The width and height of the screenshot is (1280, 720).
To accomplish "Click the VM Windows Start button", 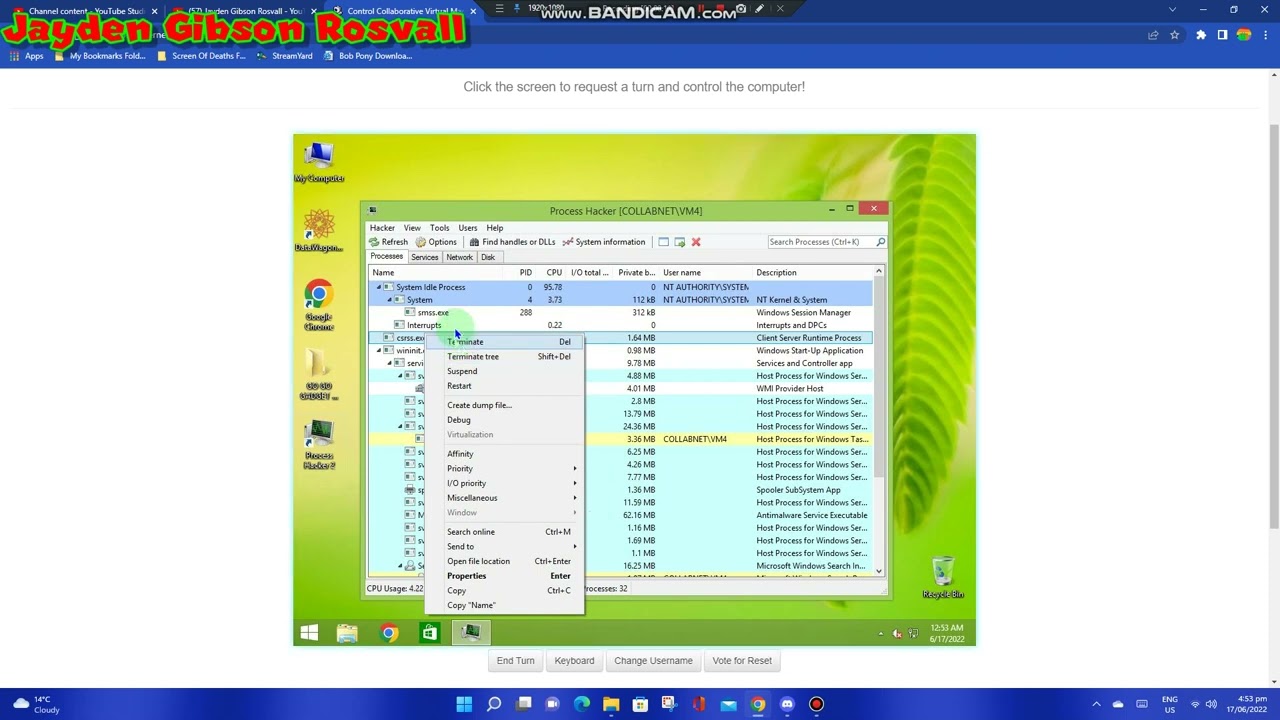I will pyautogui.click(x=309, y=633).
